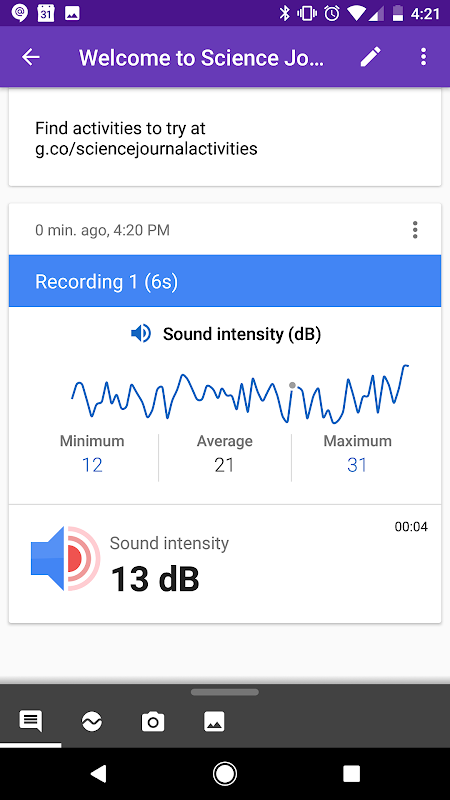Switch to the sensors tab icon
Image resolution: width=450 pixels, height=800 pixels.
(x=92, y=721)
